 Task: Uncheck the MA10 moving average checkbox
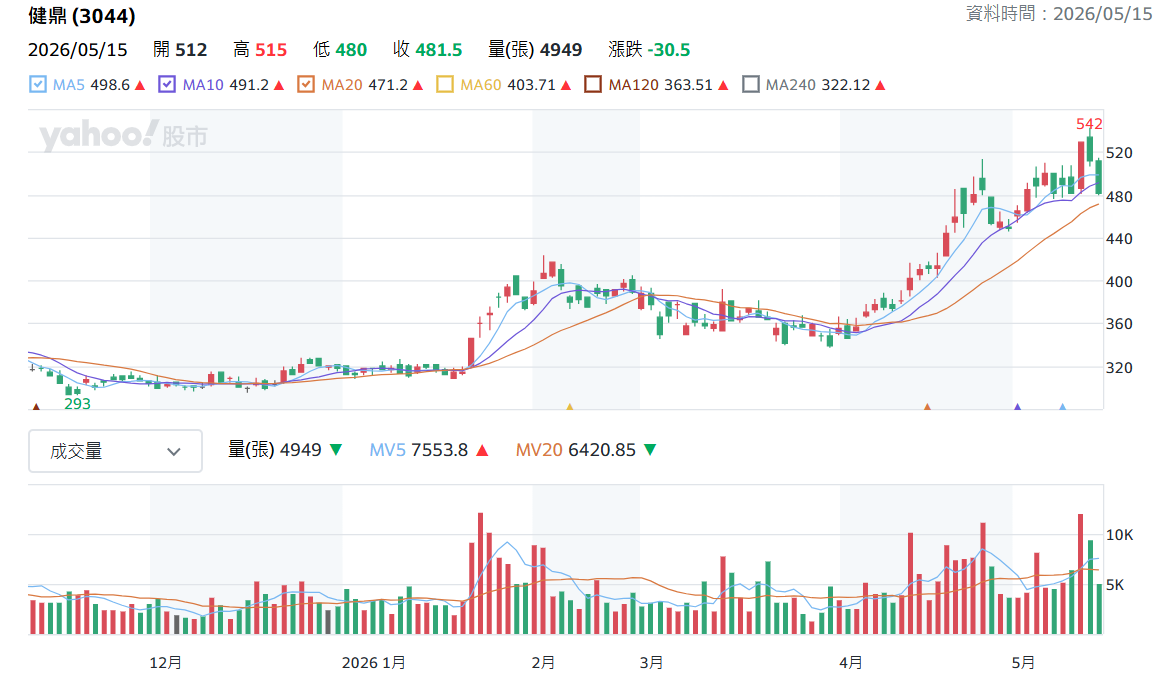(167, 85)
